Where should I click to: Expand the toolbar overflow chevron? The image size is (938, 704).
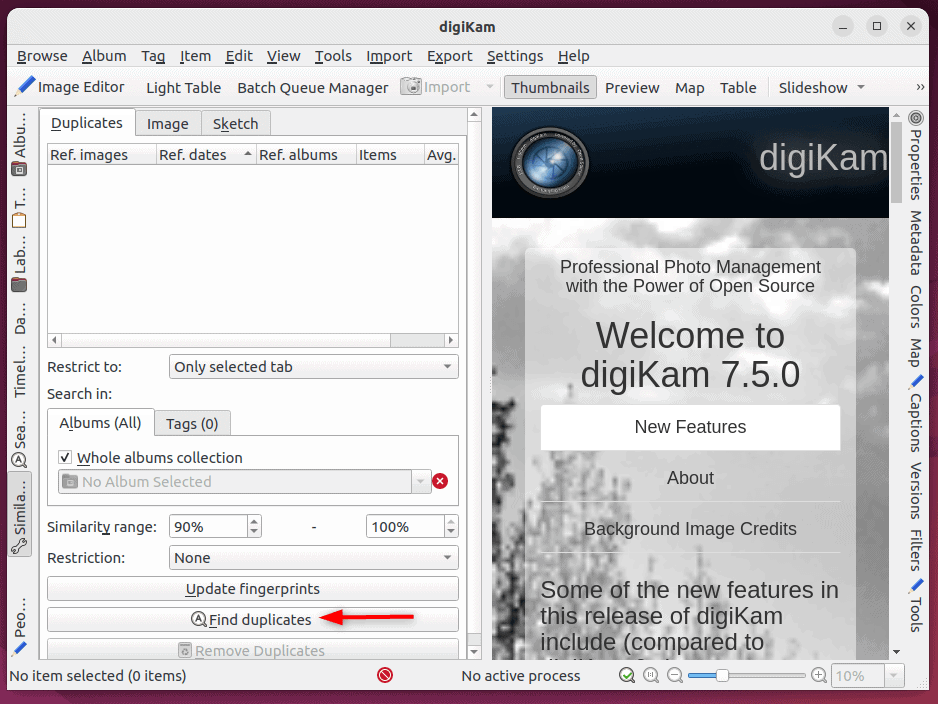point(920,87)
